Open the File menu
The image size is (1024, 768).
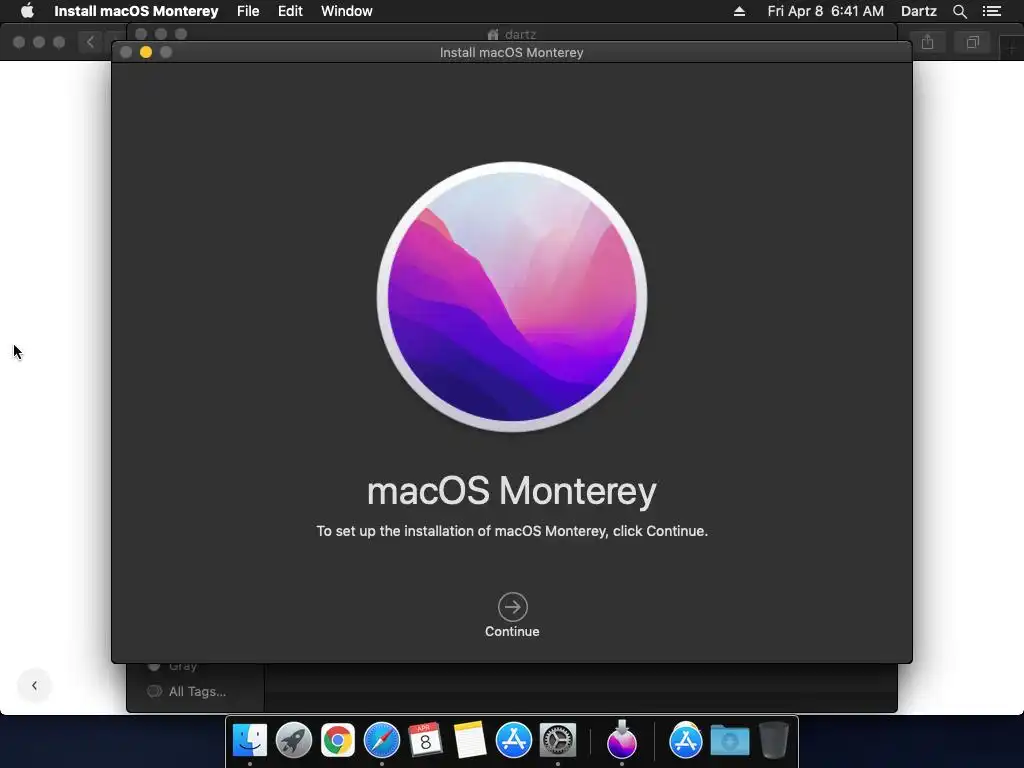248,11
